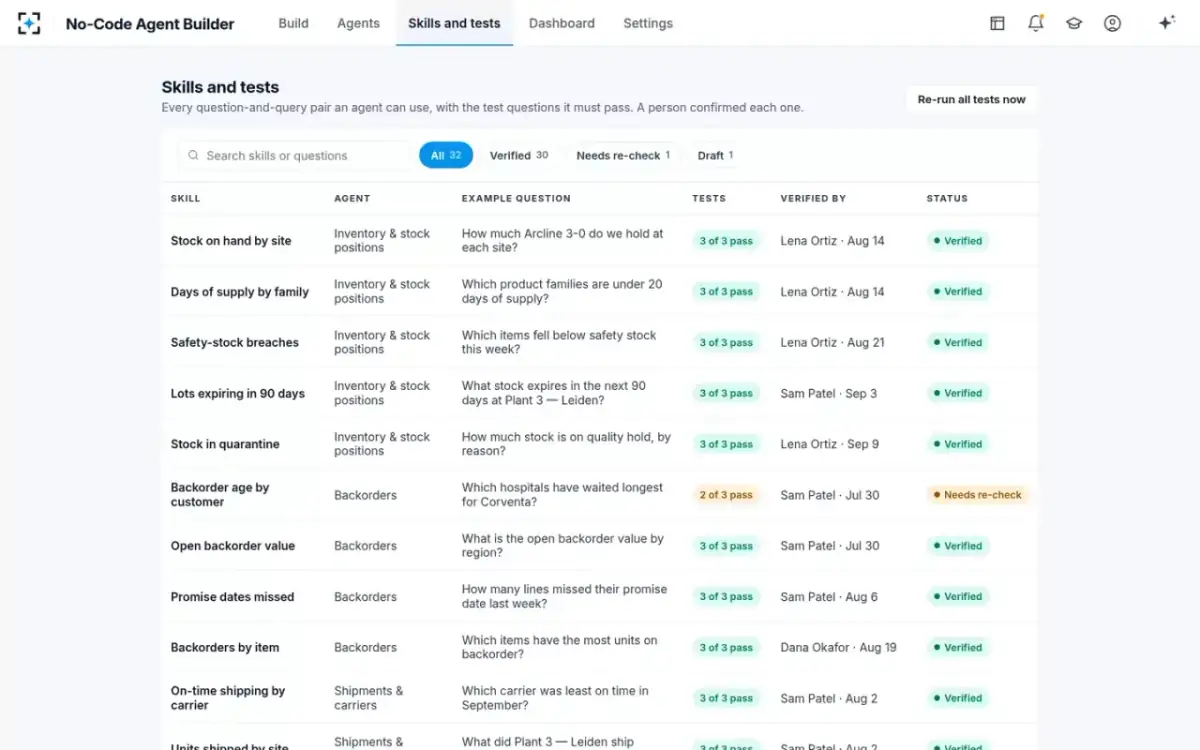Click question about Plant 3 — Leiden stock expiring
Screen dimensions: 1200x750
[x=554, y=393]
